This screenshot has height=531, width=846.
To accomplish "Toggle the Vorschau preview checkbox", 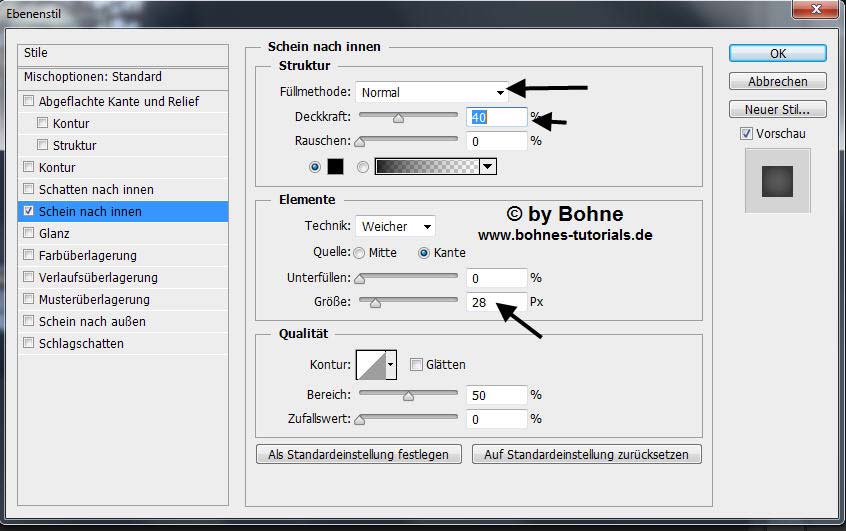I will point(746,133).
